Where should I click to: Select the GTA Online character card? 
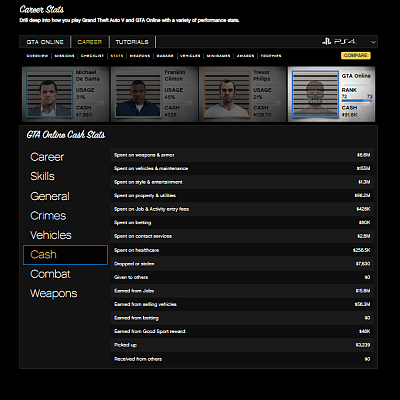pos(331,94)
